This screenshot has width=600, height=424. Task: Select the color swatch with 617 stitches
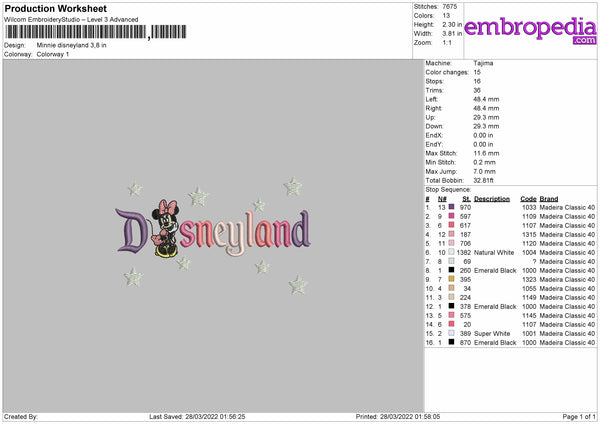452,225
